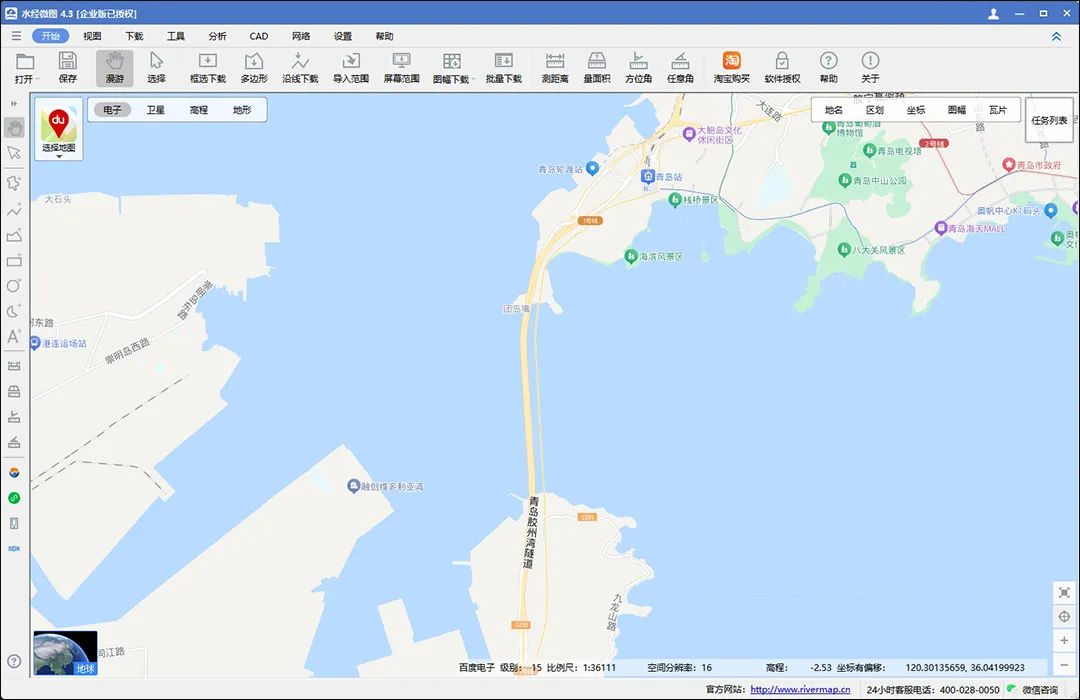Collapse the ribbon with the double chevron
This screenshot has height=700, width=1080.
click(x=1056, y=37)
